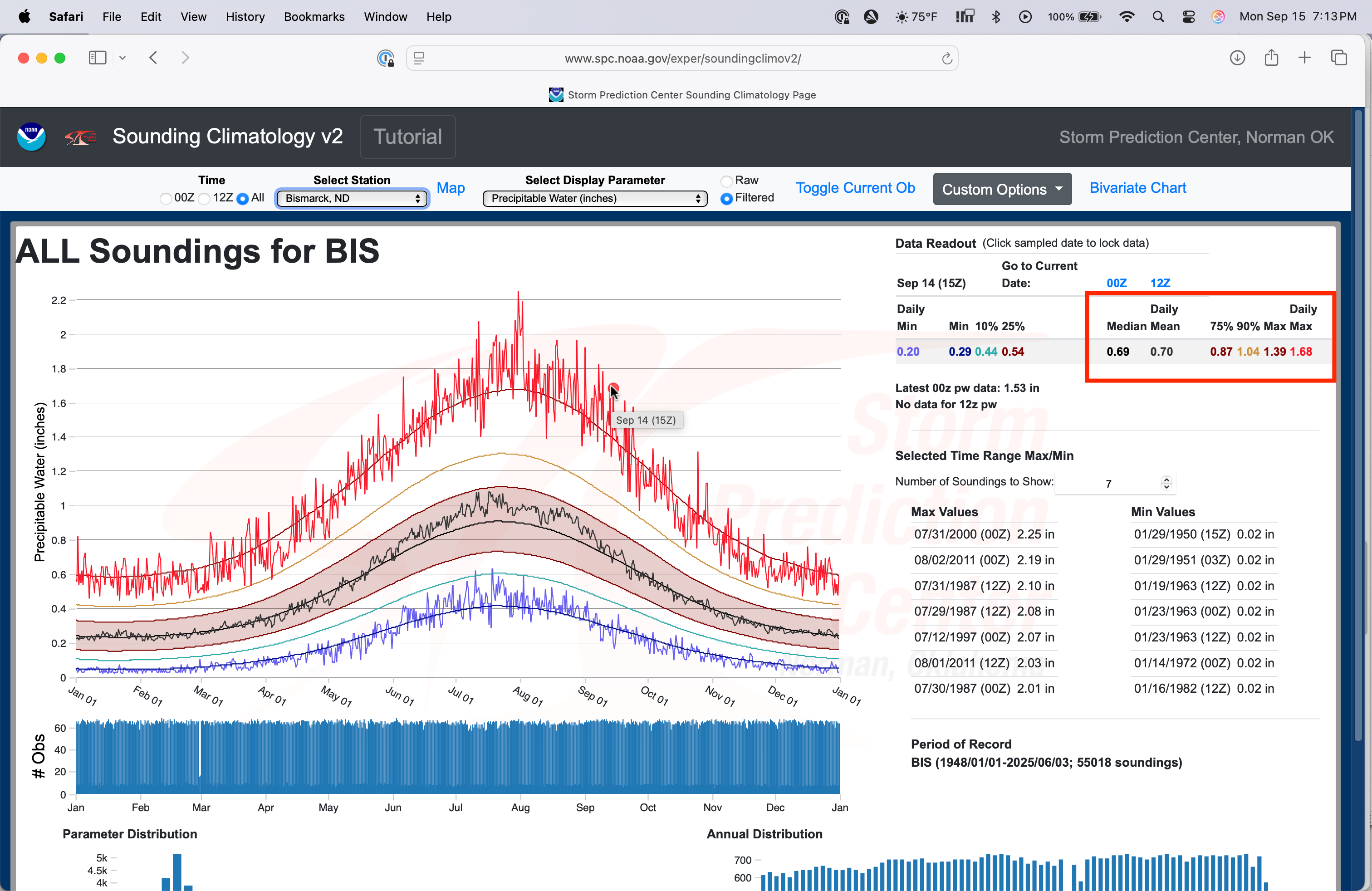Open Precipitable Water parameter dropdown

(x=595, y=198)
